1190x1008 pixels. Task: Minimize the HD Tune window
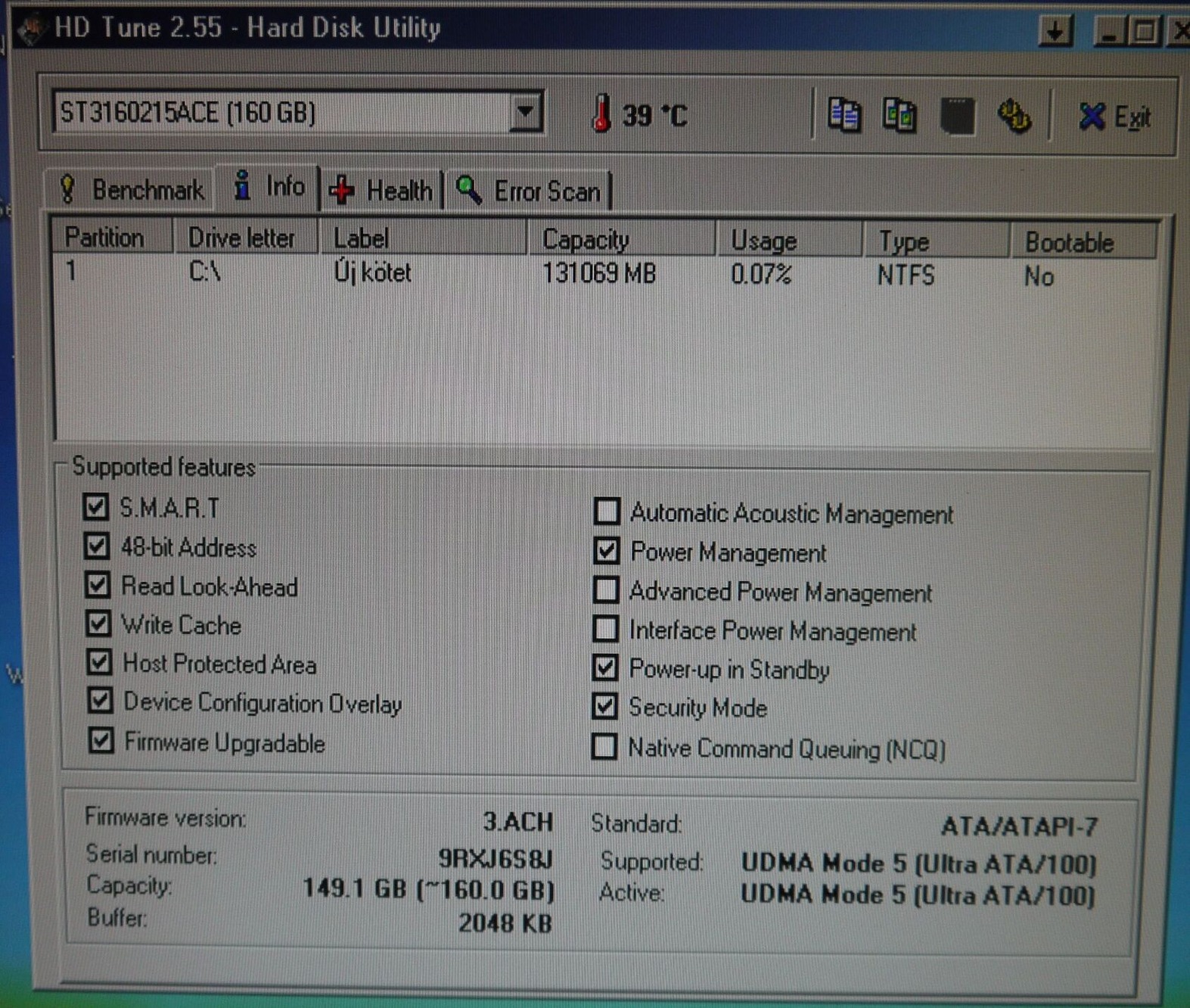[x=1109, y=31]
